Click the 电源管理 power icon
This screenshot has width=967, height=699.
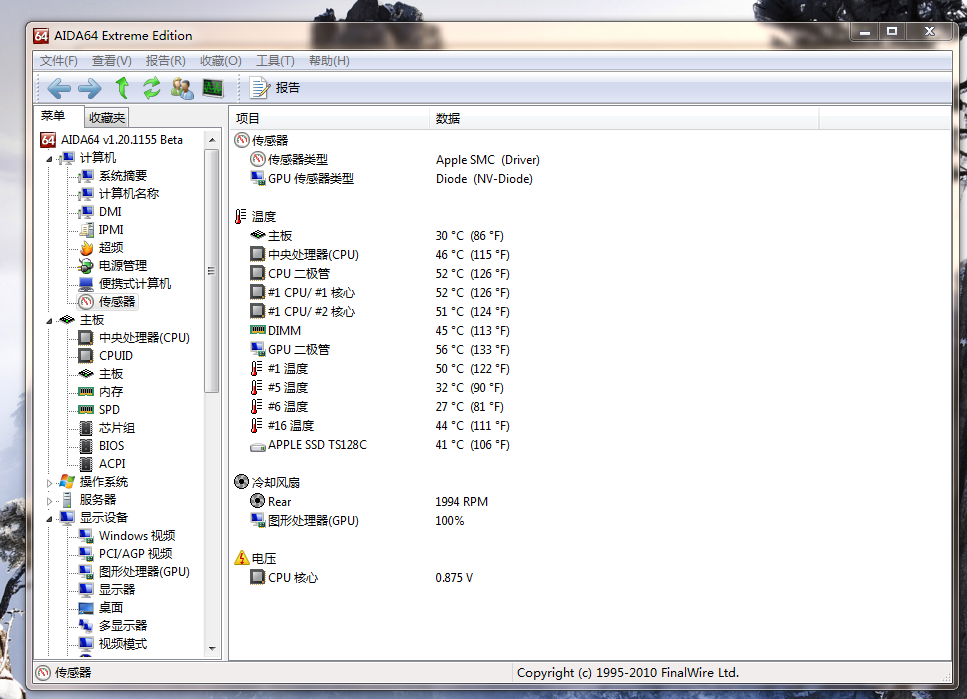tap(86, 266)
